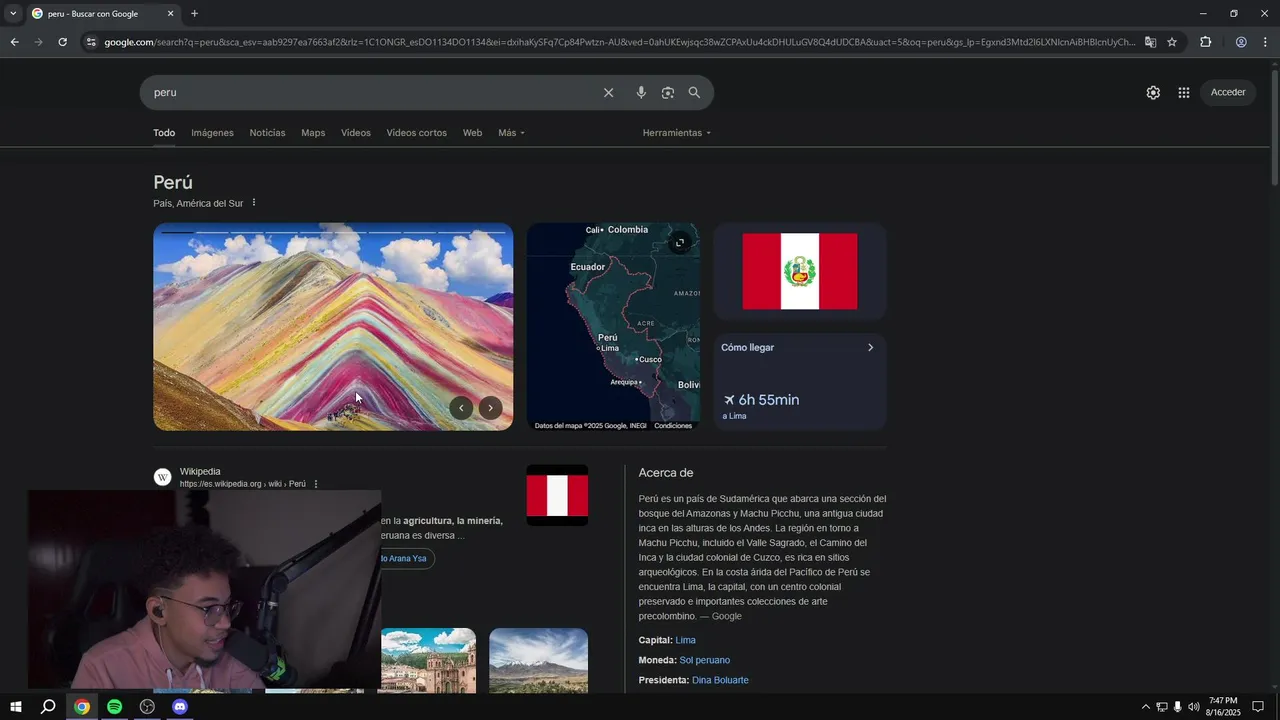Click the Peru flag image
This screenshot has height=720, width=1280.
coord(800,271)
